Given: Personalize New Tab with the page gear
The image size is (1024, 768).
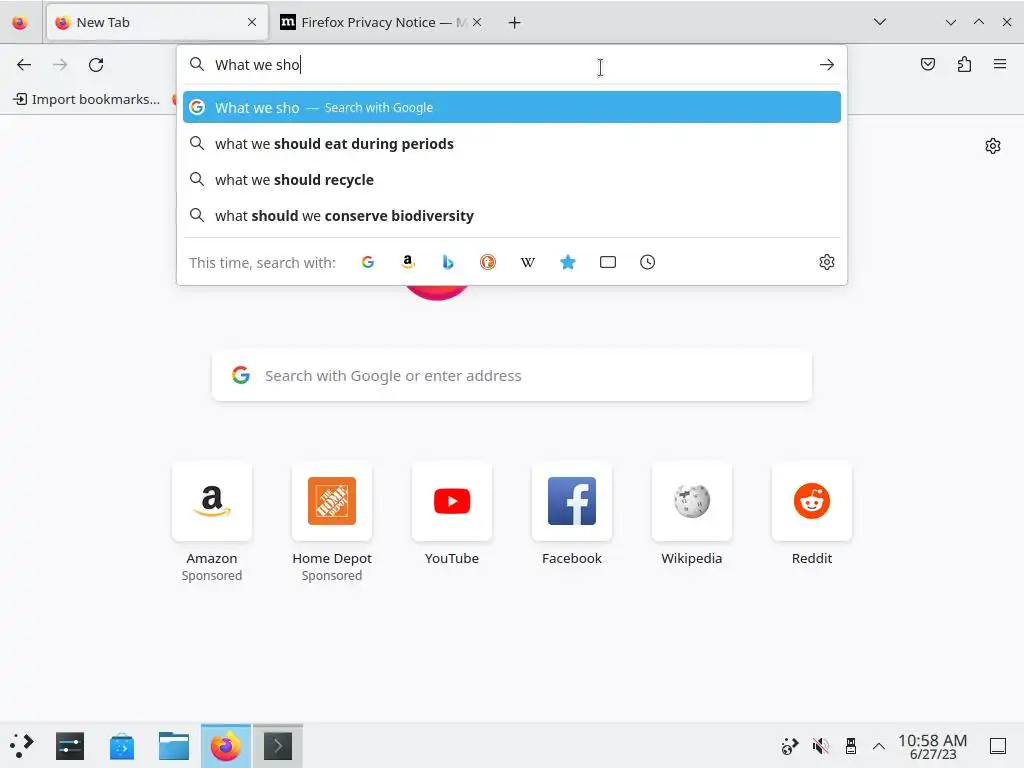Looking at the screenshot, I should (993, 146).
